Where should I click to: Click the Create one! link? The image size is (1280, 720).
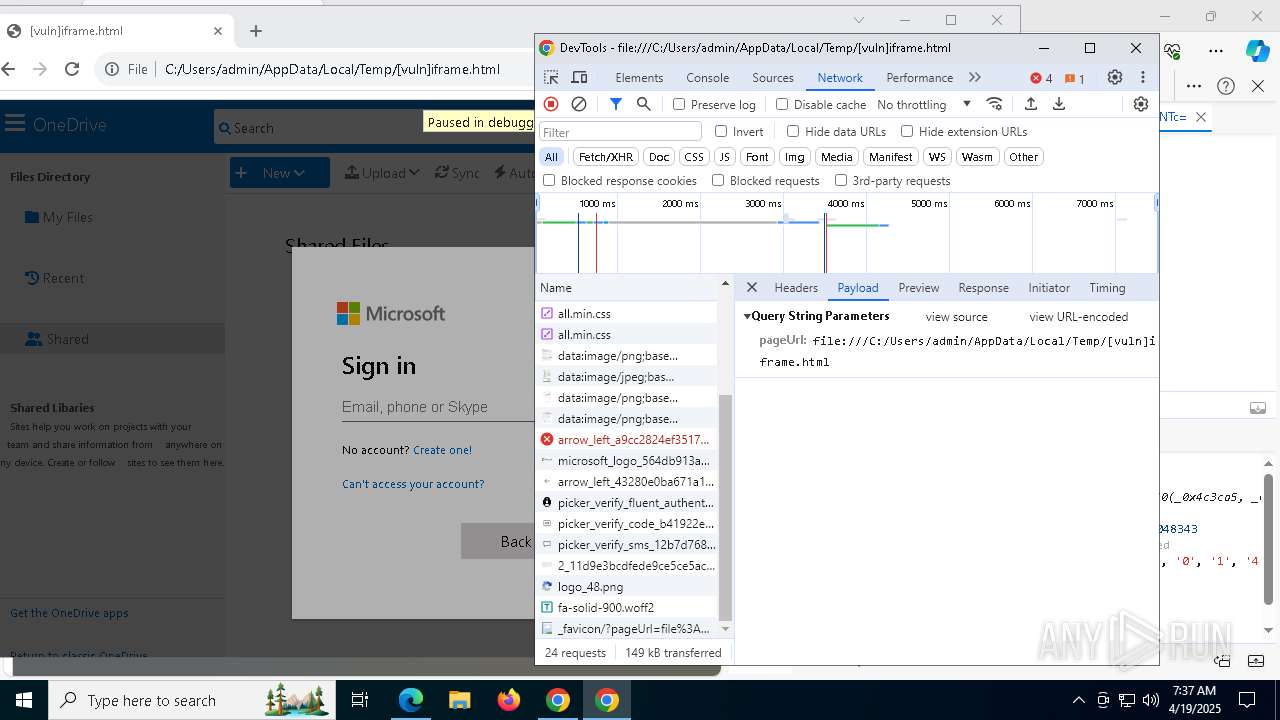point(442,450)
